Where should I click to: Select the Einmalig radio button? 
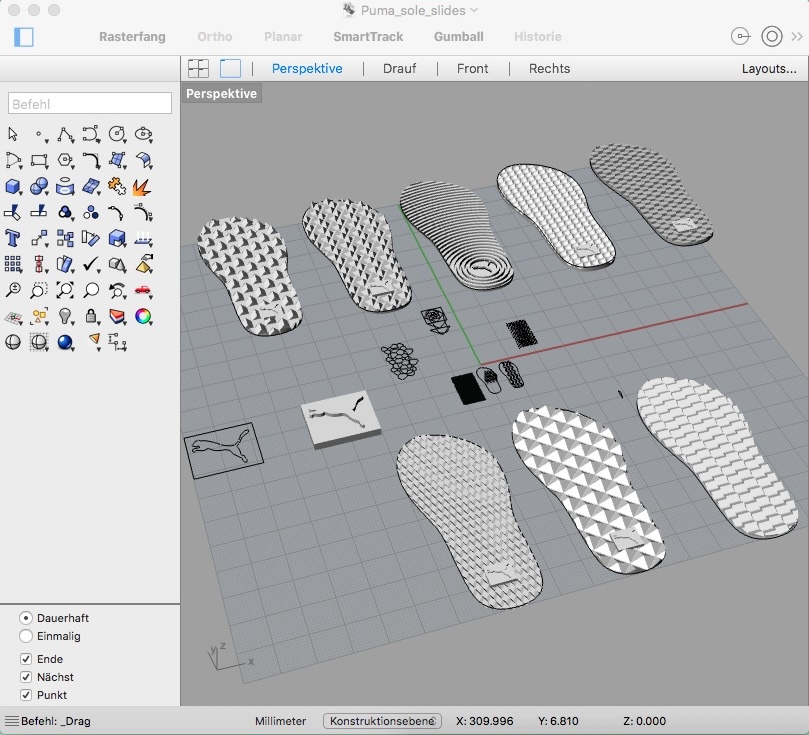(26, 636)
